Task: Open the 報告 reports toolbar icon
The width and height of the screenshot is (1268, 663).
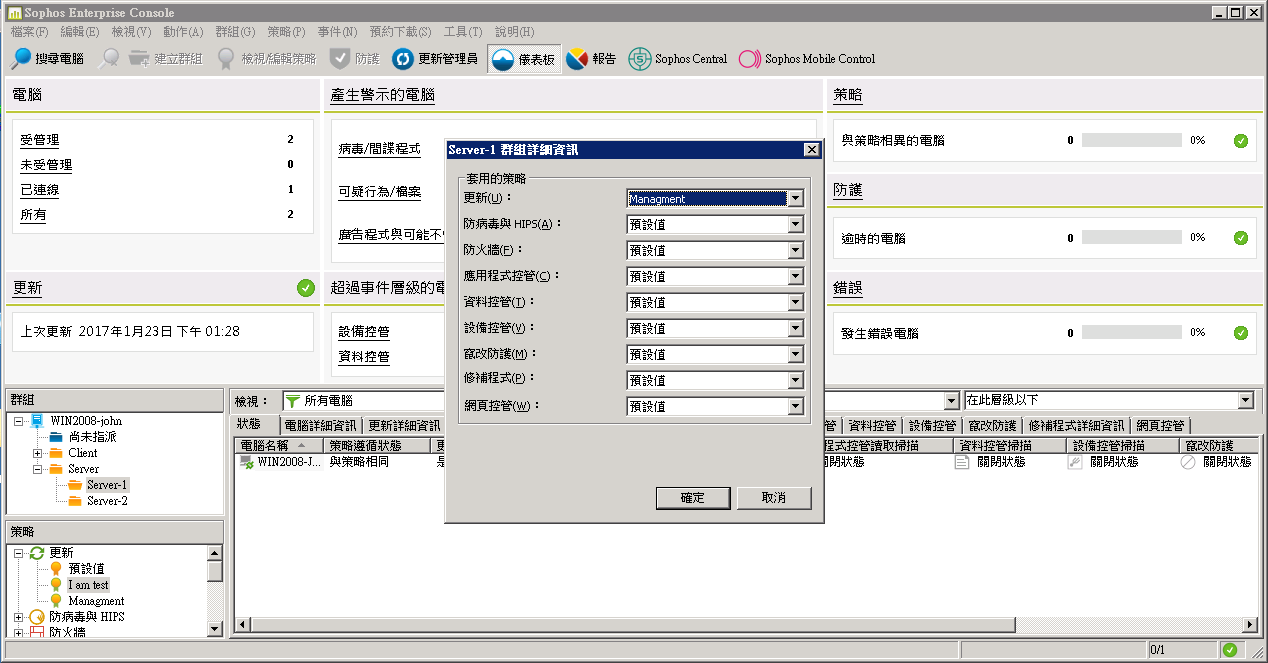Action: [577, 59]
